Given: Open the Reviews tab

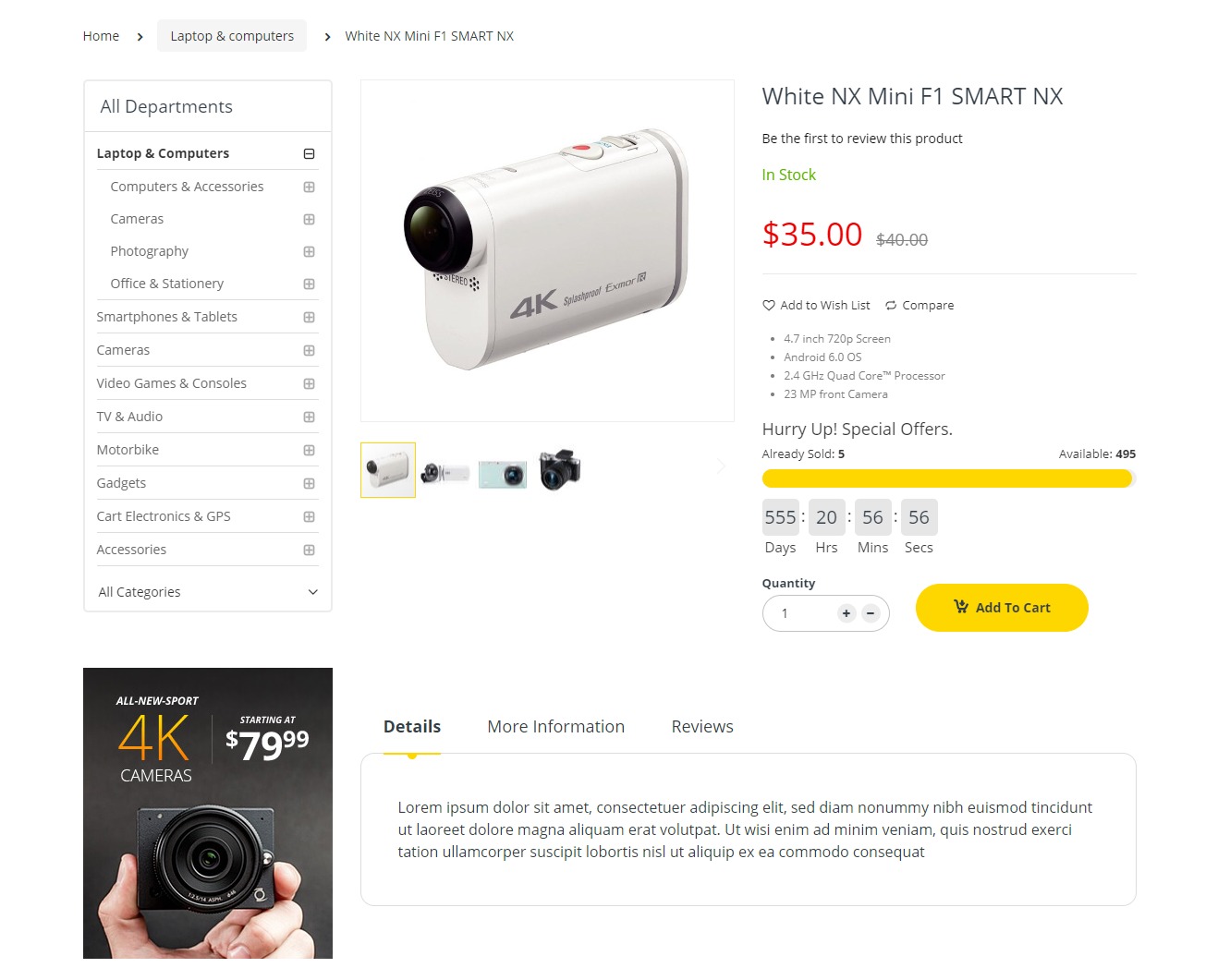Looking at the screenshot, I should [702, 727].
